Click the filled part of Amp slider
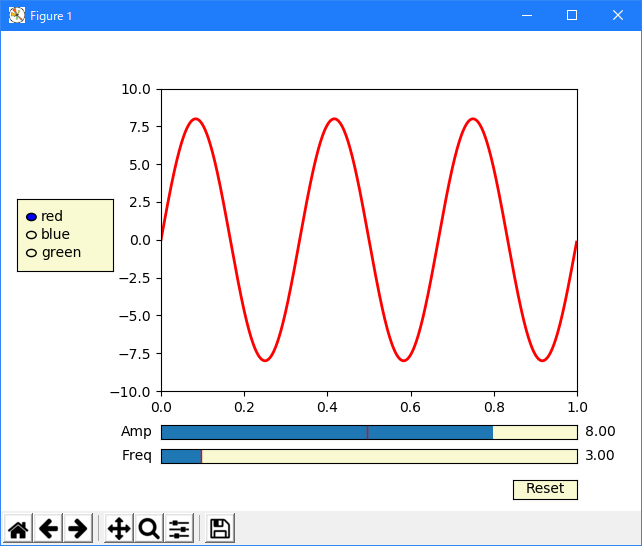Screen dimensions: 642x546 (260, 432)
